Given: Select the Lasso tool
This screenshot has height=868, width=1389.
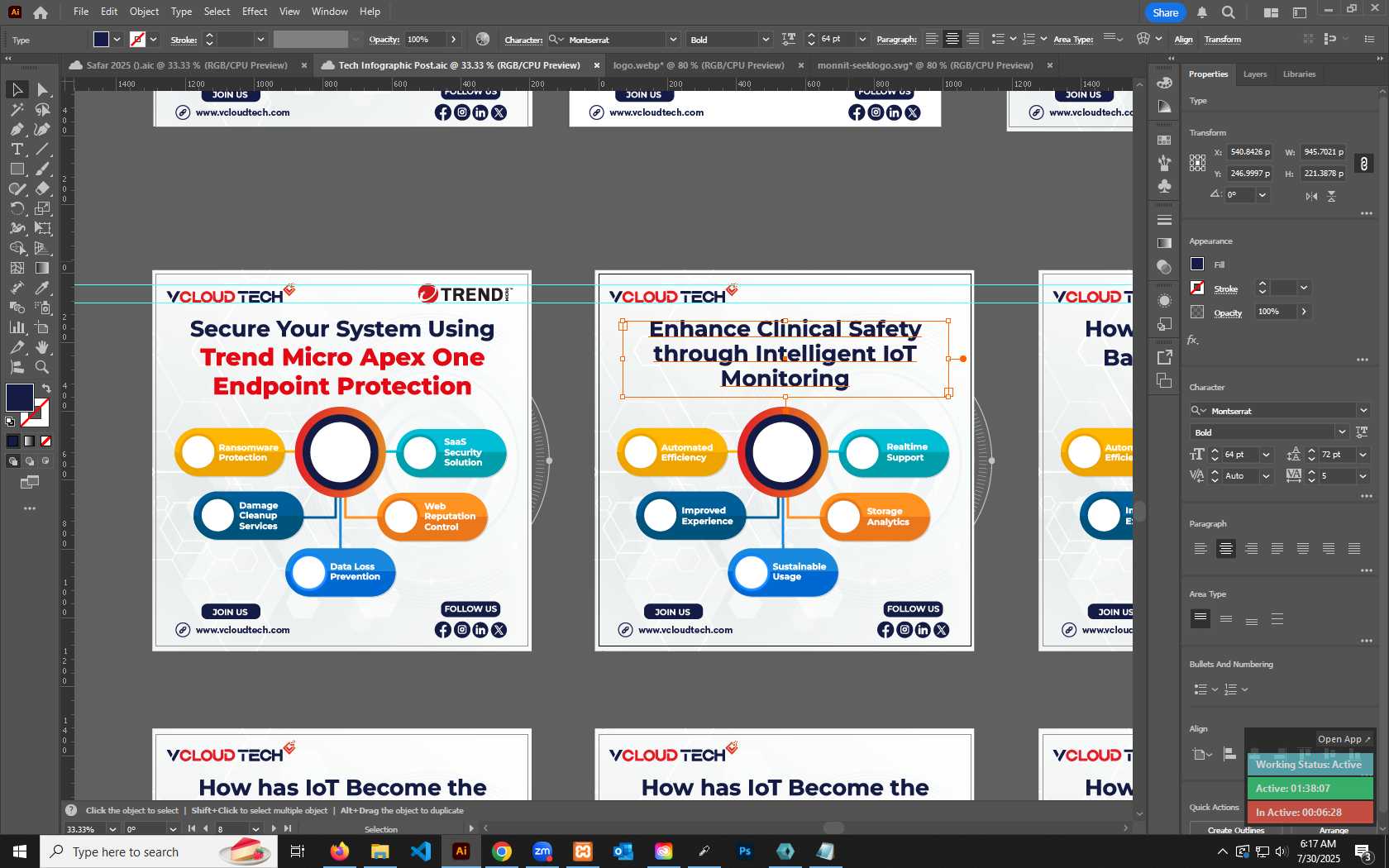Looking at the screenshot, I should click(43, 109).
